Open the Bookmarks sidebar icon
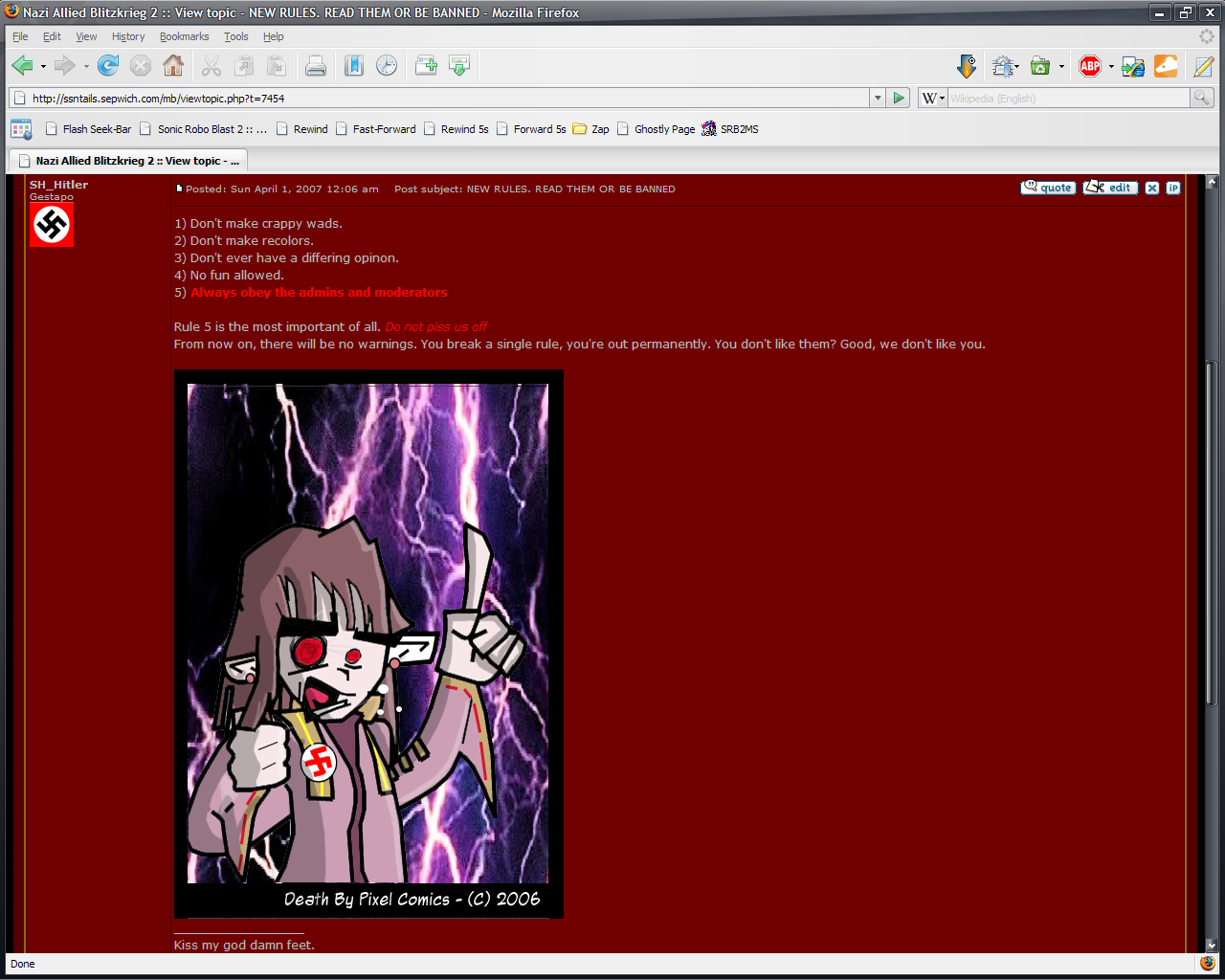The image size is (1225, 980). (354, 65)
